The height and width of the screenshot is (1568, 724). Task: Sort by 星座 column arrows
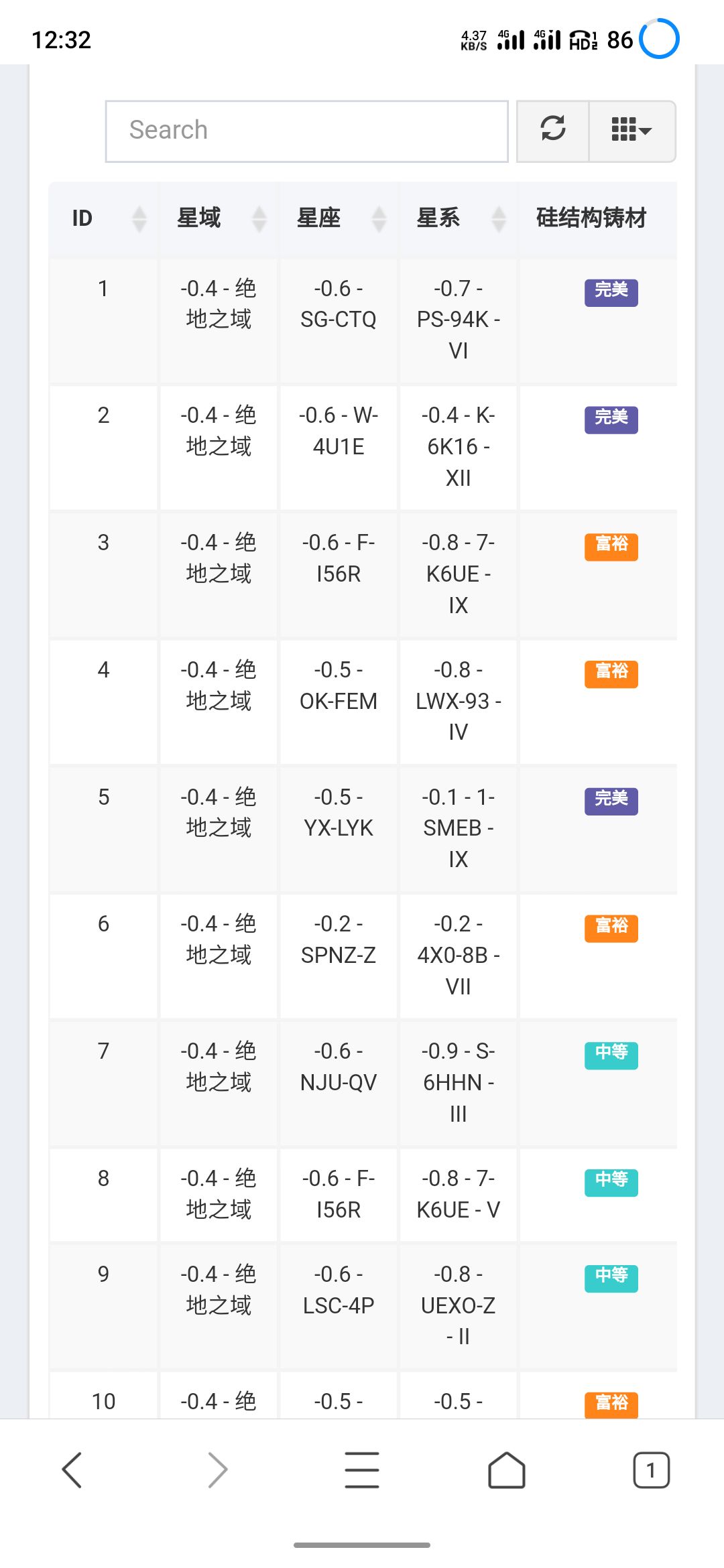pos(379,218)
